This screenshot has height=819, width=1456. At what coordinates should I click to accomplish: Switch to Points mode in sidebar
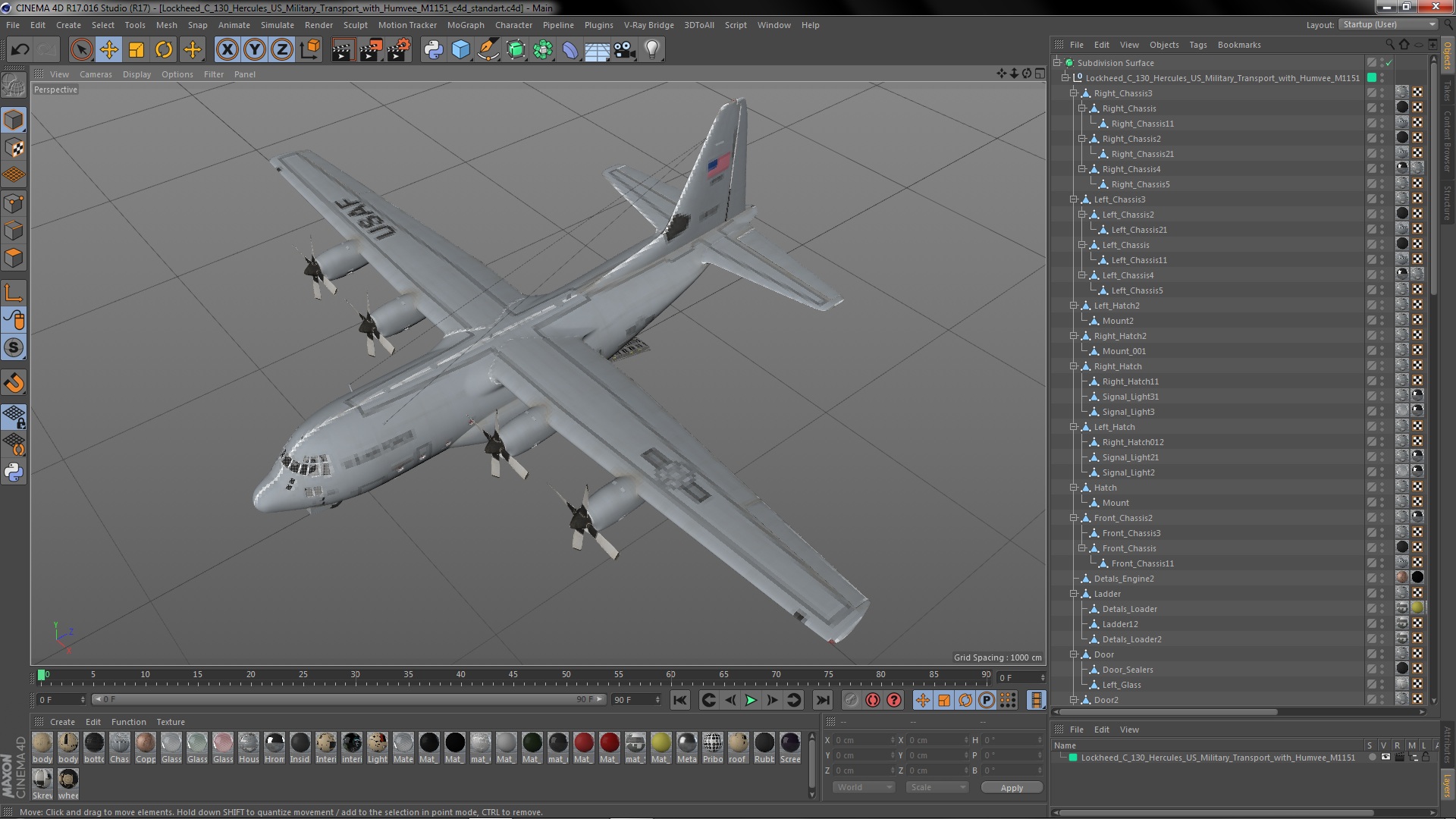[x=14, y=203]
